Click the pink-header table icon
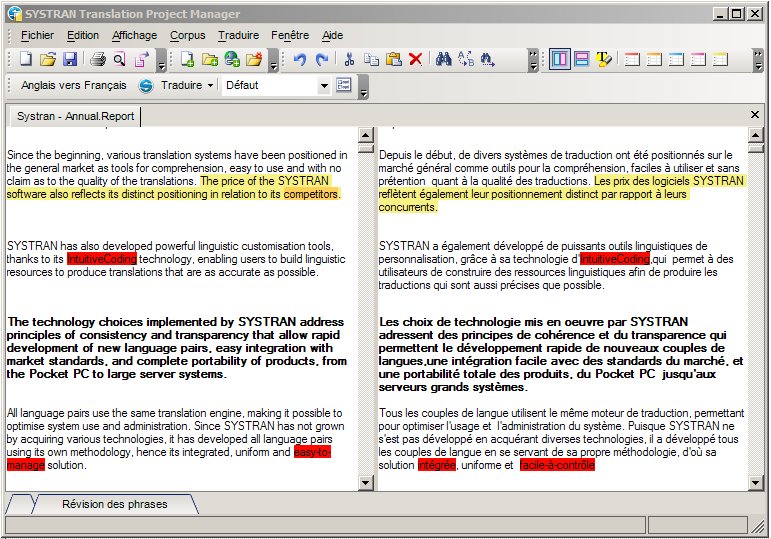Image resolution: width=771 pixels, height=539 pixels. (x=698, y=60)
